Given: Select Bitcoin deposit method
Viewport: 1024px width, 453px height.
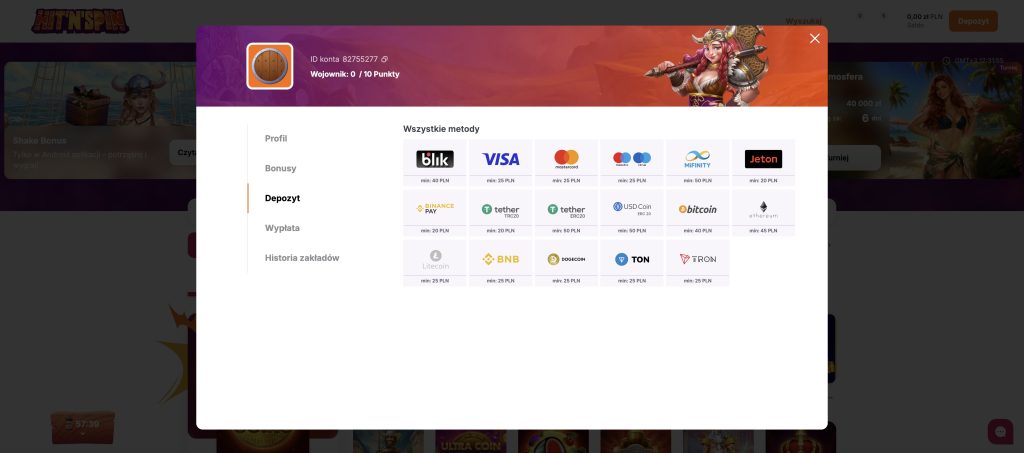Looking at the screenshot, I should click(x=697, y=213).
